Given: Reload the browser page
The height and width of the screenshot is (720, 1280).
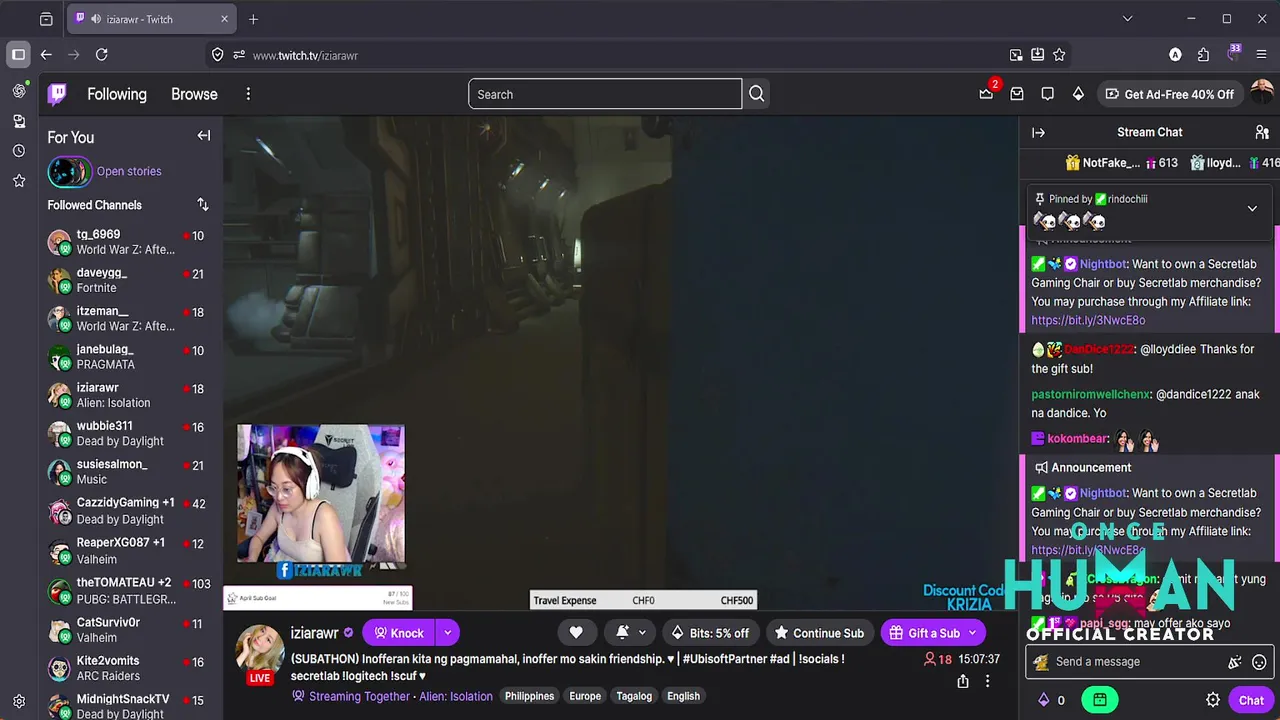Looking at the screenshot, I should [x=102, y=55].
